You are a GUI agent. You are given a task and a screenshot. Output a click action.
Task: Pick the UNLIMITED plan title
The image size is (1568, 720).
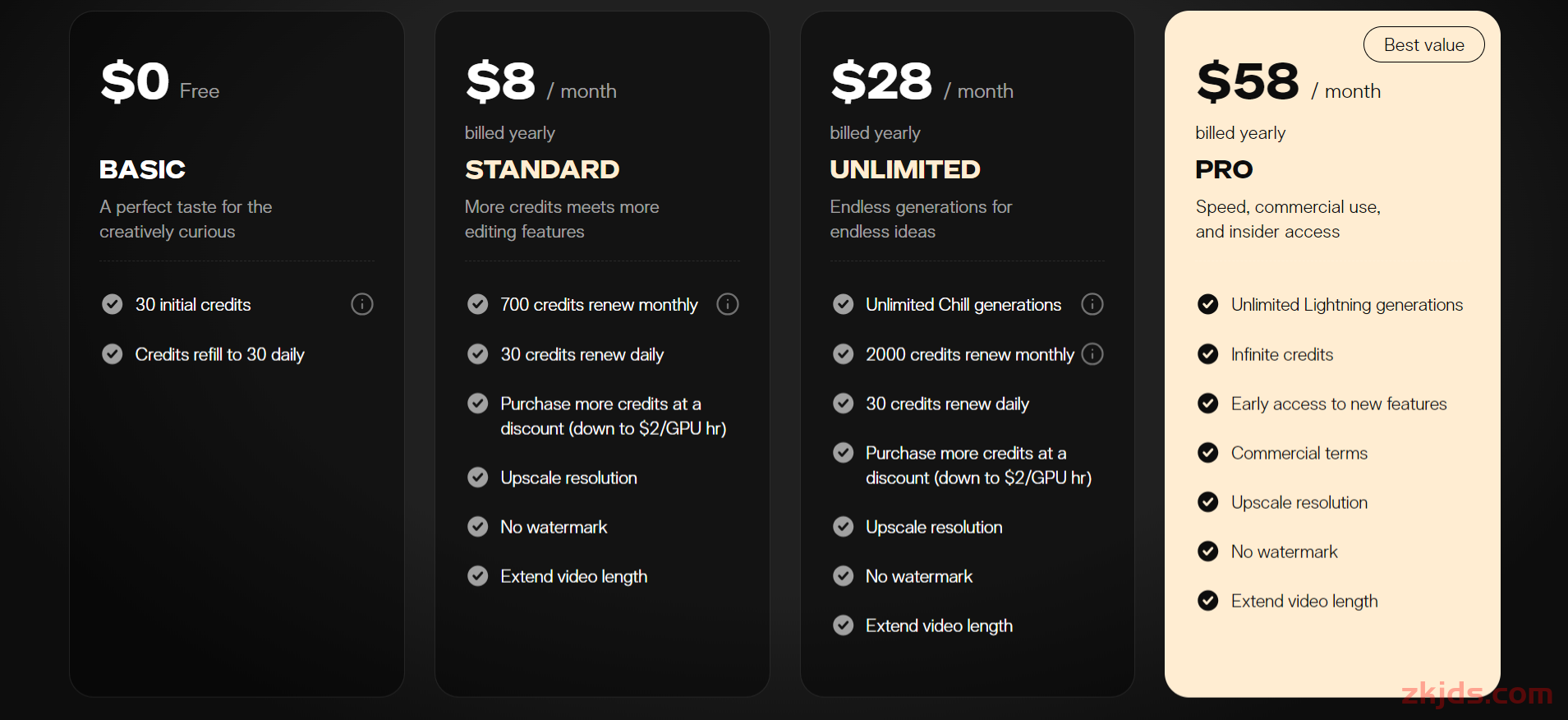(x=905, y=169)
